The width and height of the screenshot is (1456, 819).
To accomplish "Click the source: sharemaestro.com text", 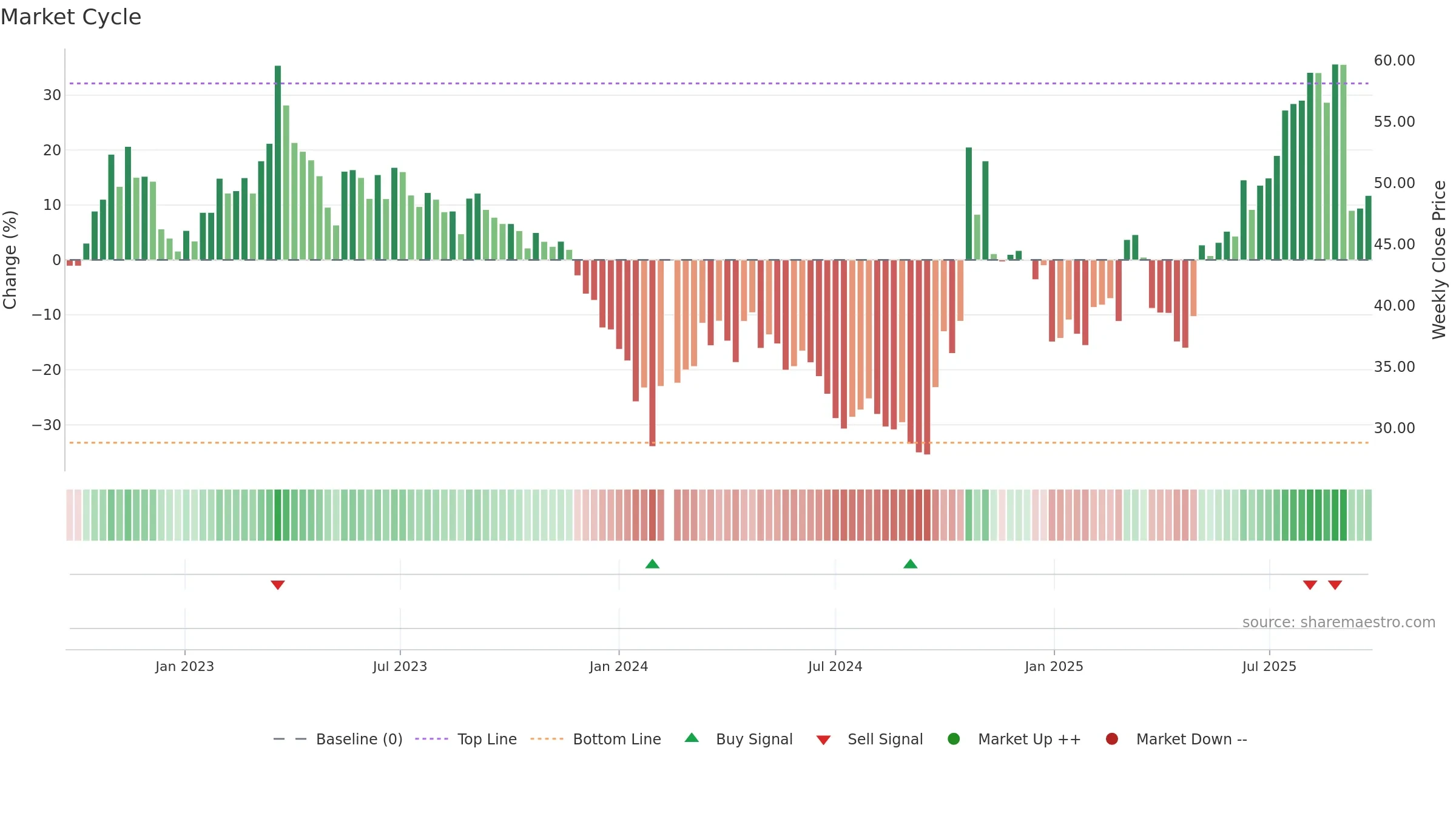I will click(1339, 622).
